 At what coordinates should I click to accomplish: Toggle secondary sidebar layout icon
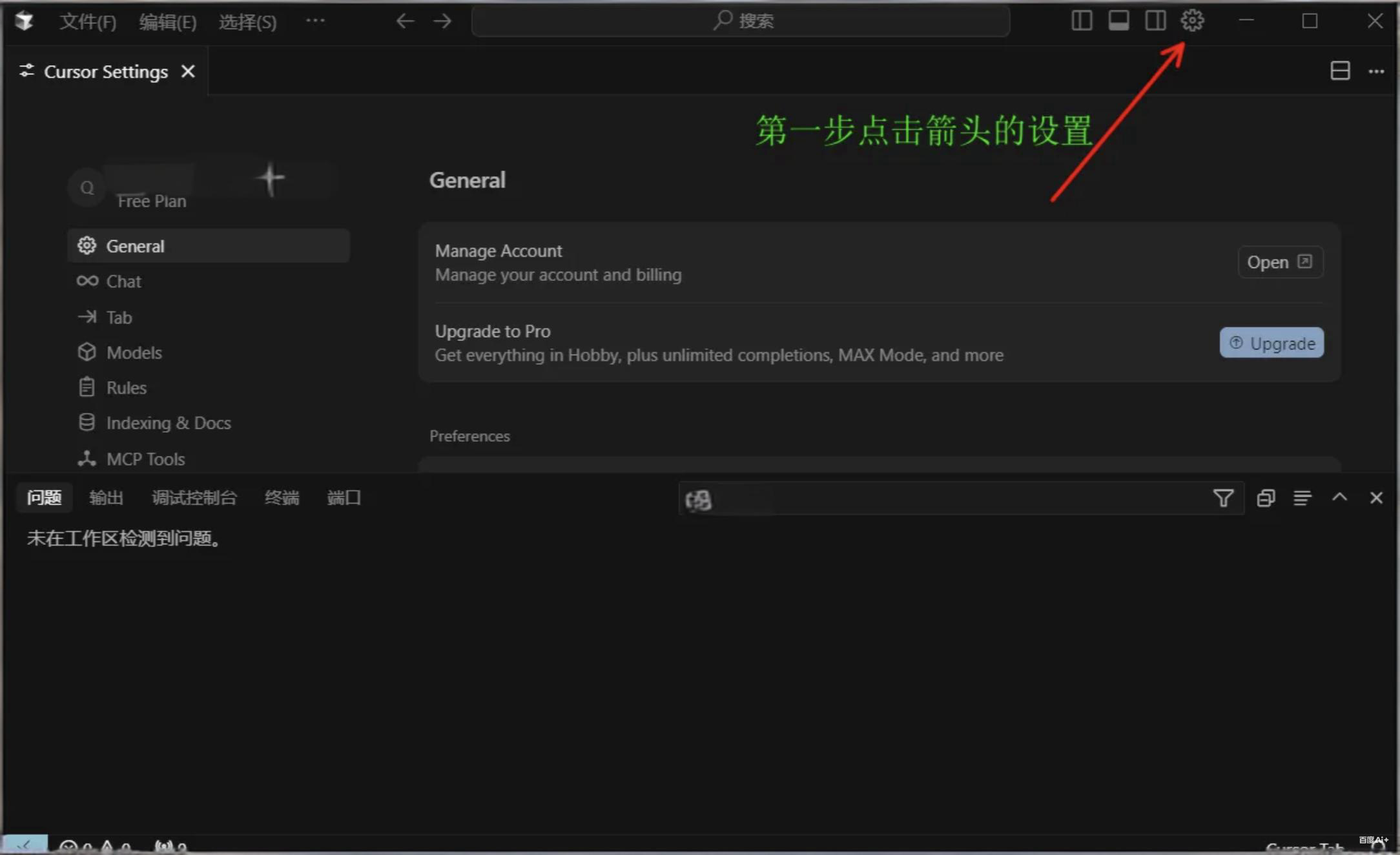coord(1155,21)
